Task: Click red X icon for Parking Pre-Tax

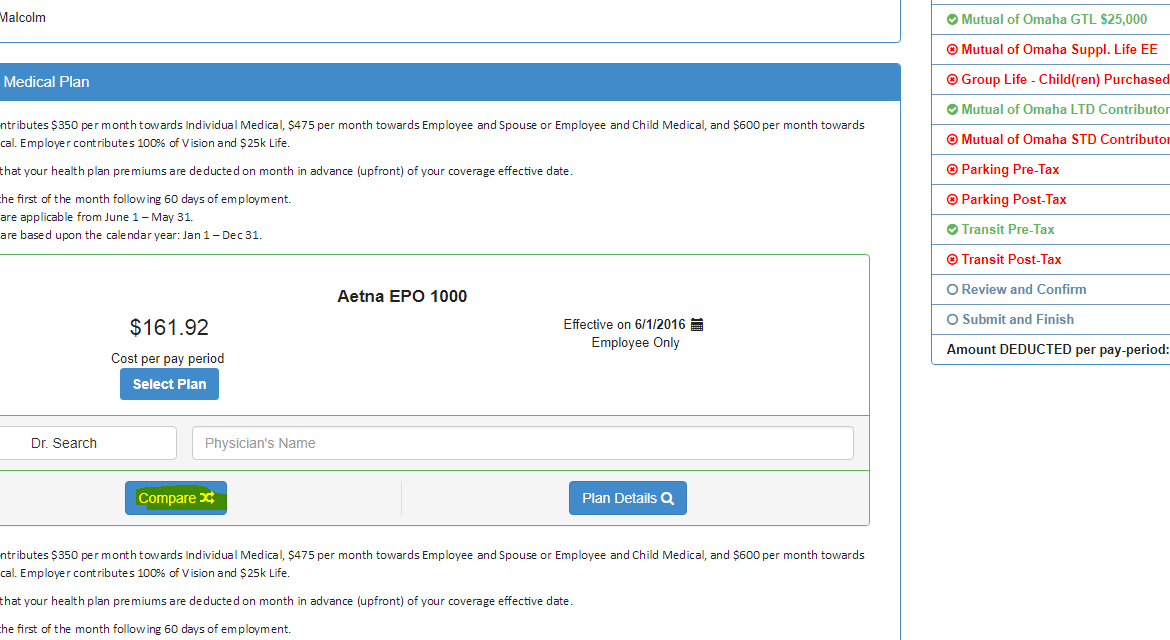Action: 952,170
